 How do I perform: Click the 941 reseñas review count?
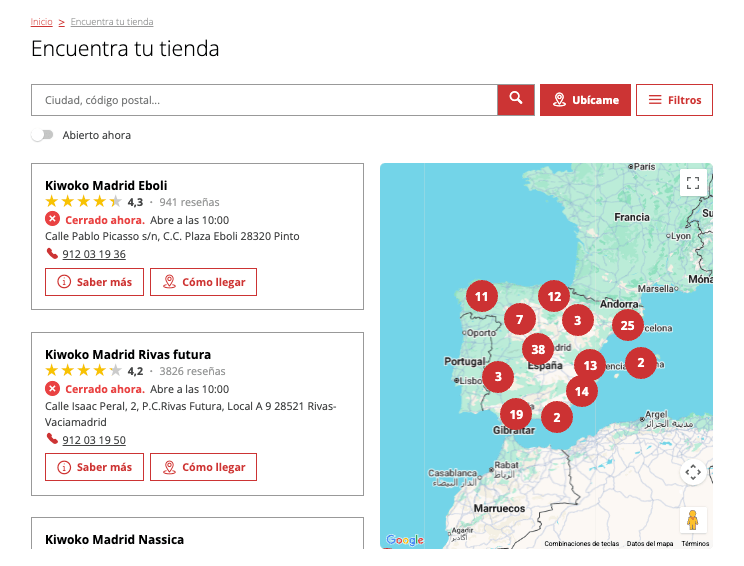click(189, 202)
